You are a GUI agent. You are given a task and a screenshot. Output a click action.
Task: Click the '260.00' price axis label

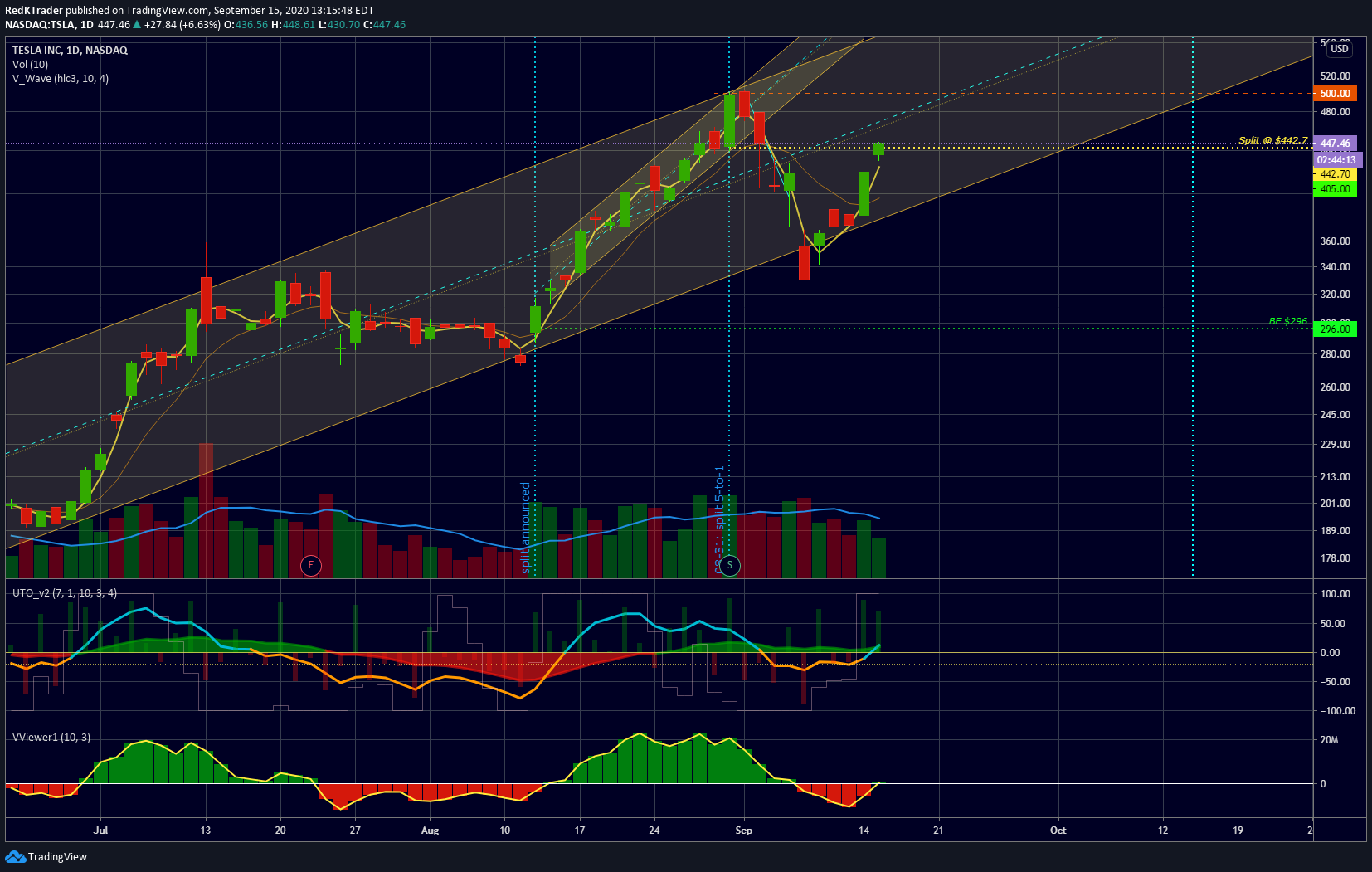tap(1335, 387)
